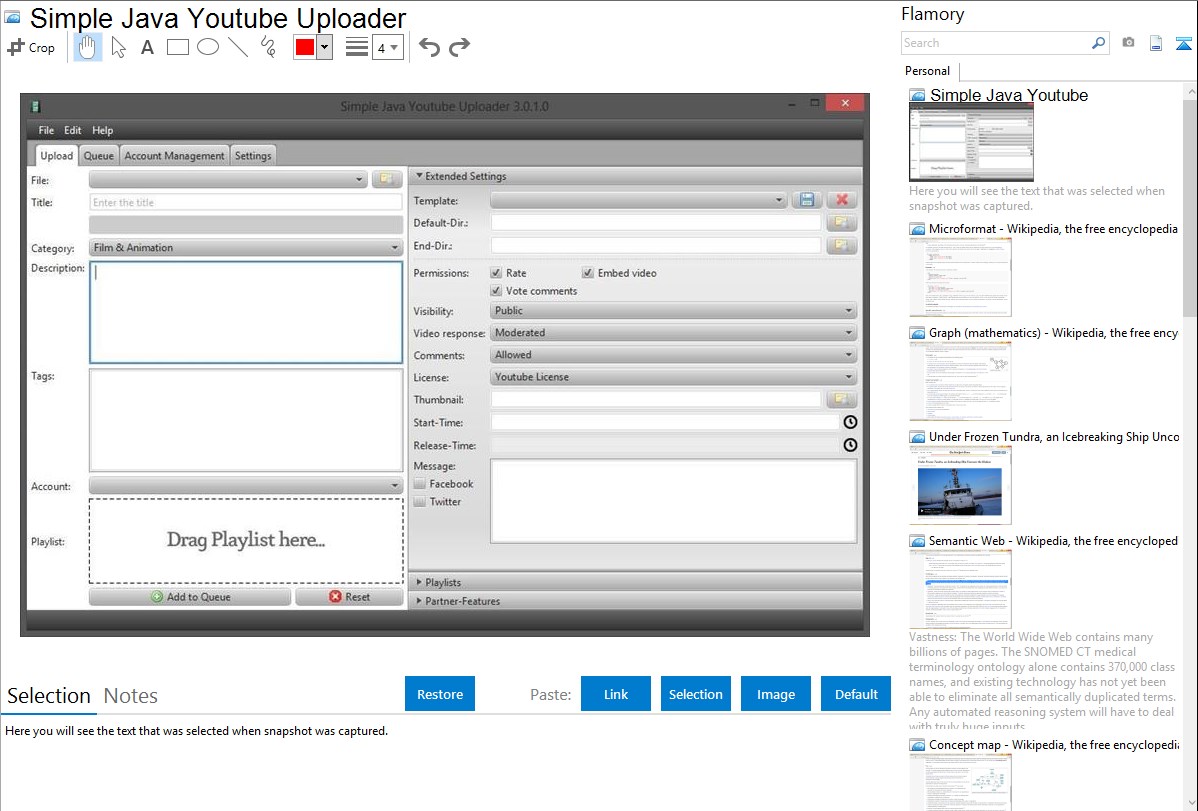Click the Restore button
The height and width of the screenshot is (811, 1198).
pyautogui.click(x=440, y=694)
